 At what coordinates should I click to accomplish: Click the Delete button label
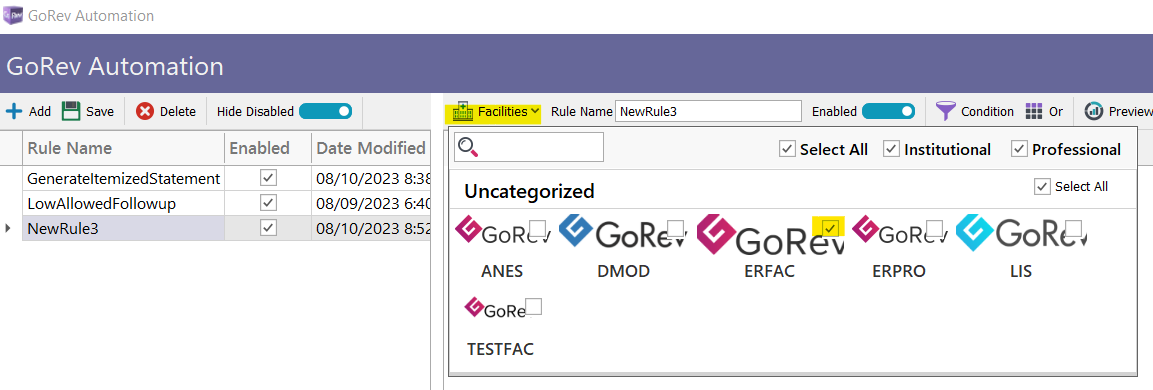tap(178, 112)
